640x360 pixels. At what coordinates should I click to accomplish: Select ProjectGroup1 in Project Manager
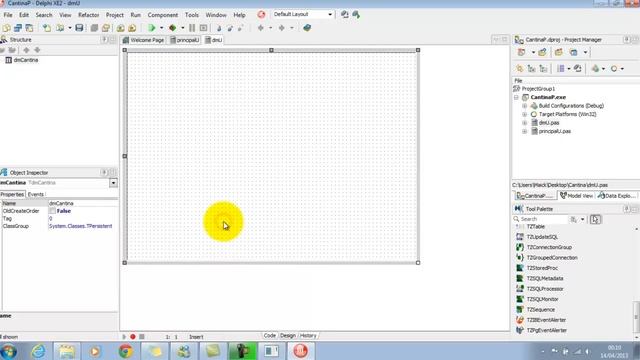(x=538, y=89)
